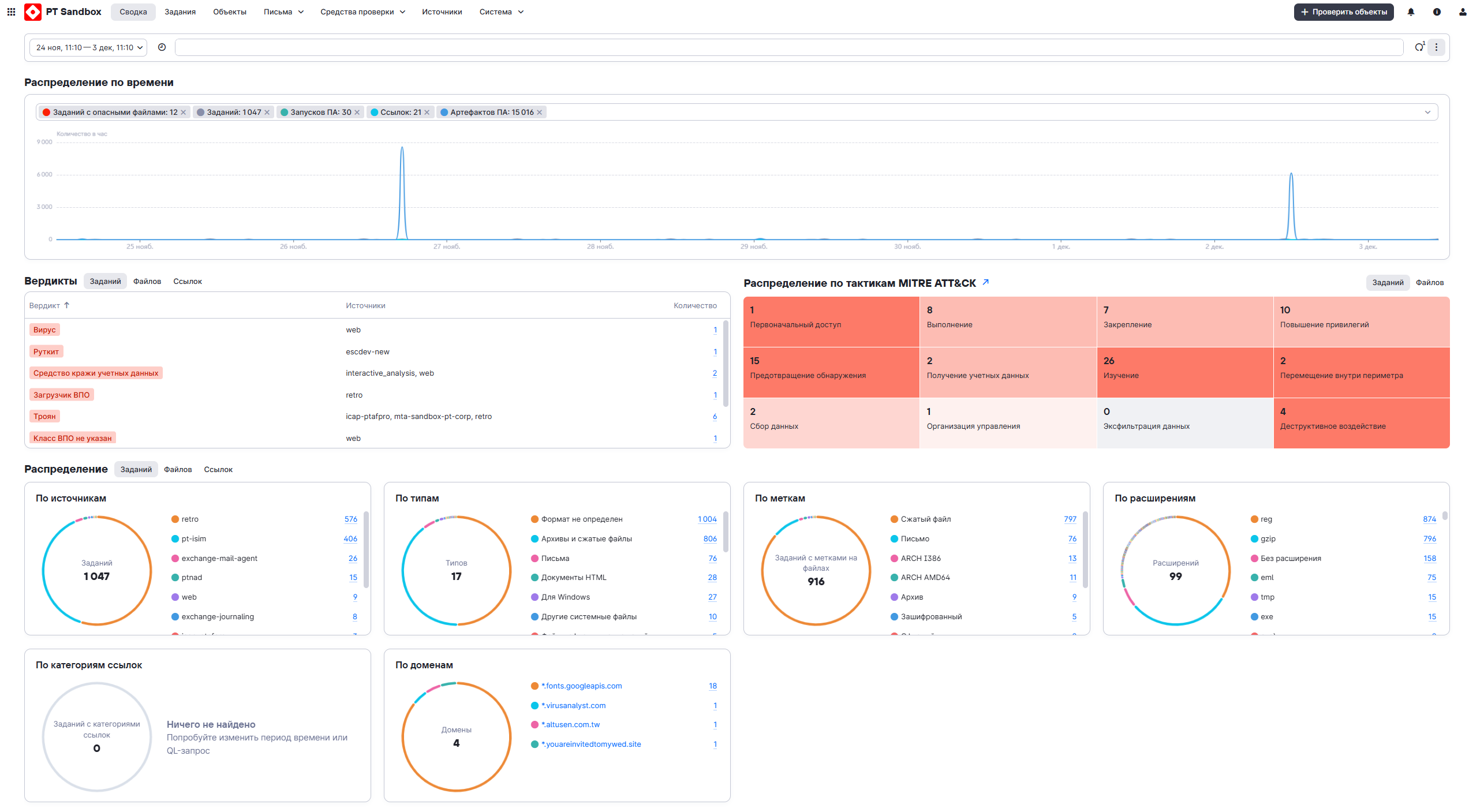
Task: Open the date range dropdown
Action: pos(89,47)
